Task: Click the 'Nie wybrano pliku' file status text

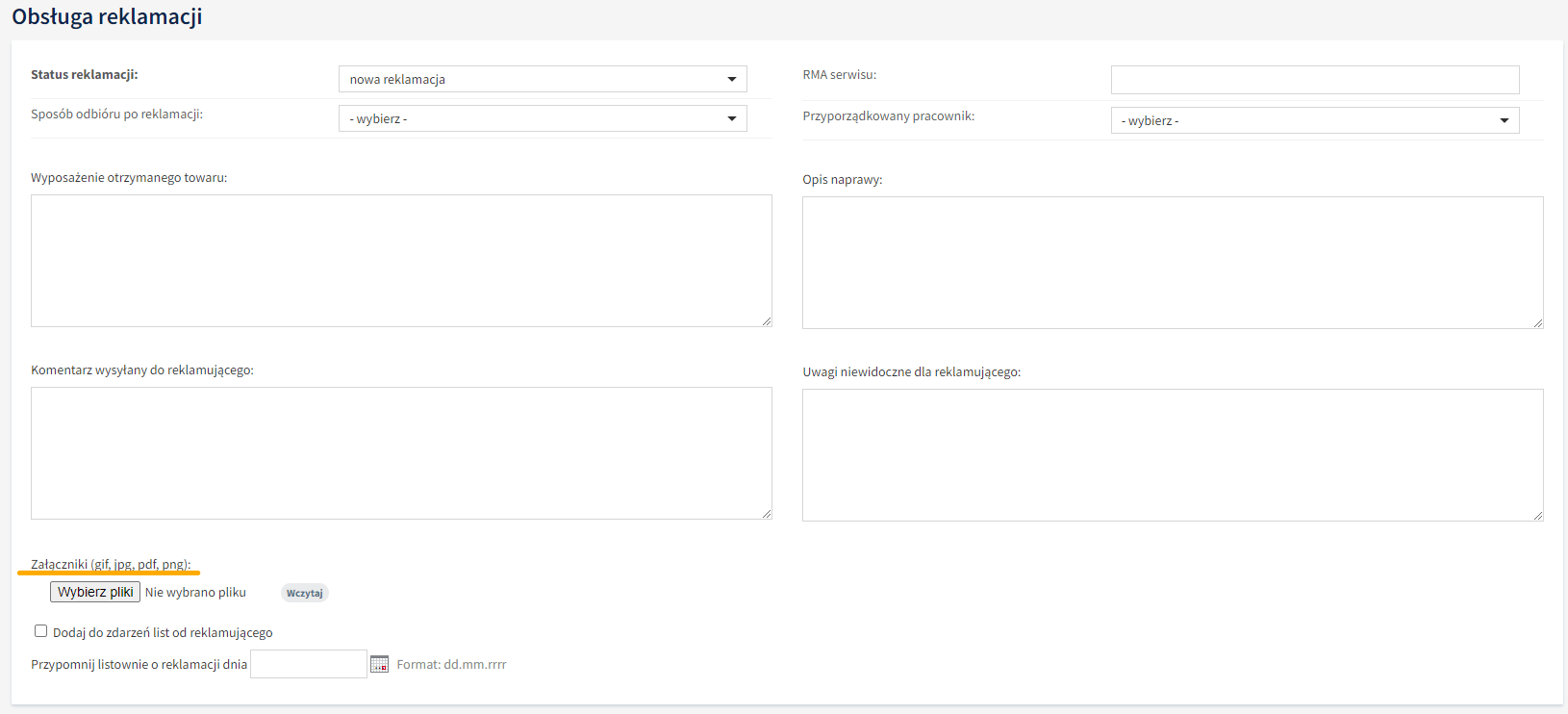Action: click(x=195, y=593)
